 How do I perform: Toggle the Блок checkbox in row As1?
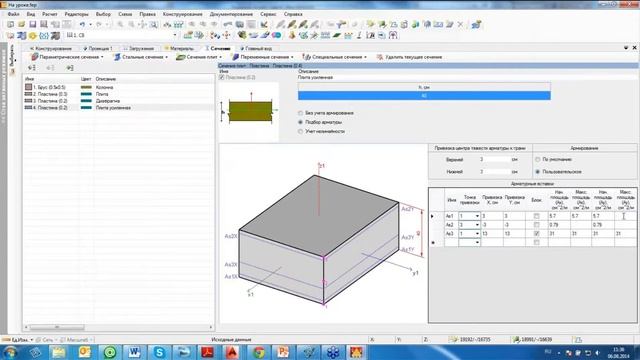coord(536,216)
